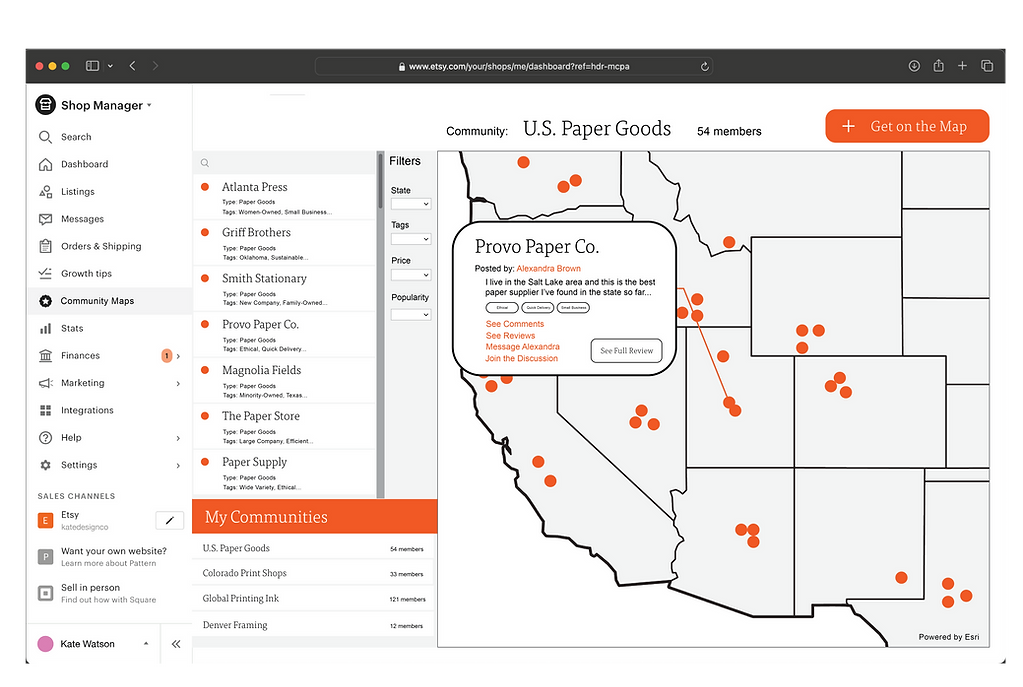The image size is (1023, 687).
Task: Click the Get on the Map button
Action: click(x=907, y=126)
